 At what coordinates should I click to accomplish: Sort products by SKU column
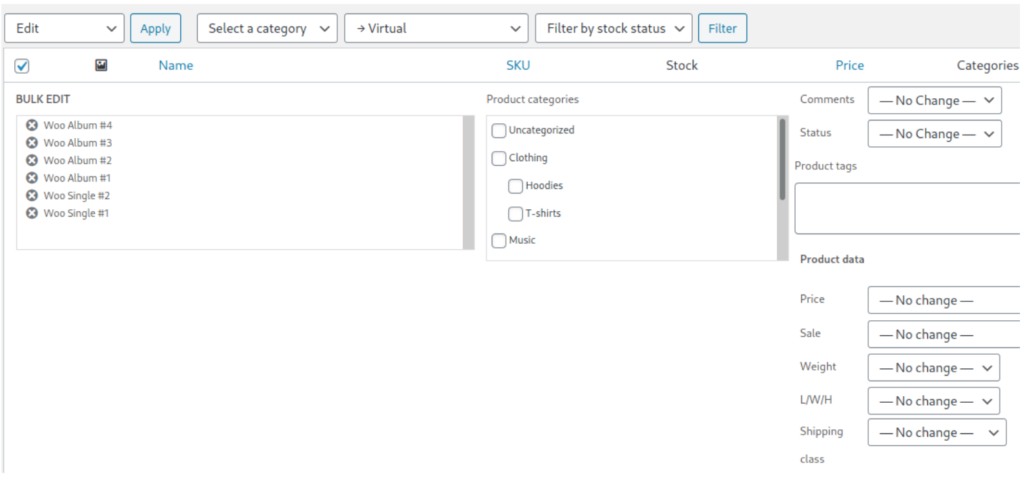518,65
